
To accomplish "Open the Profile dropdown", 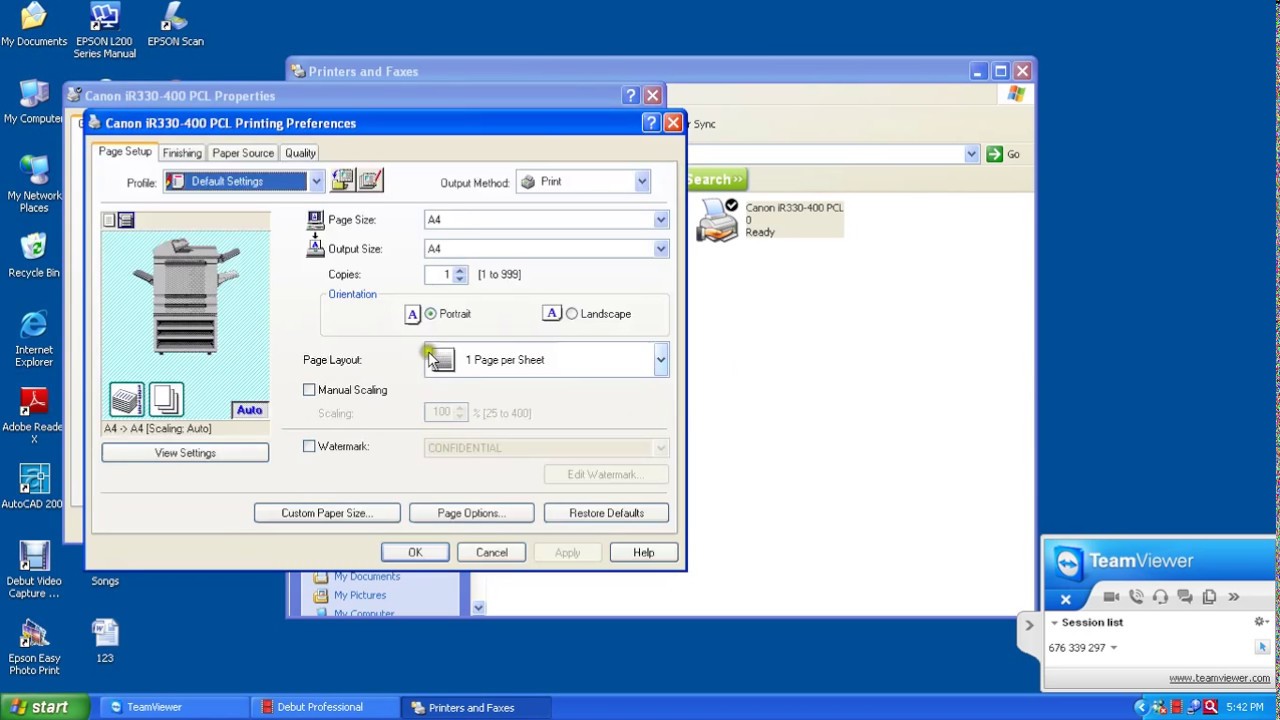I will coord(316,181).
